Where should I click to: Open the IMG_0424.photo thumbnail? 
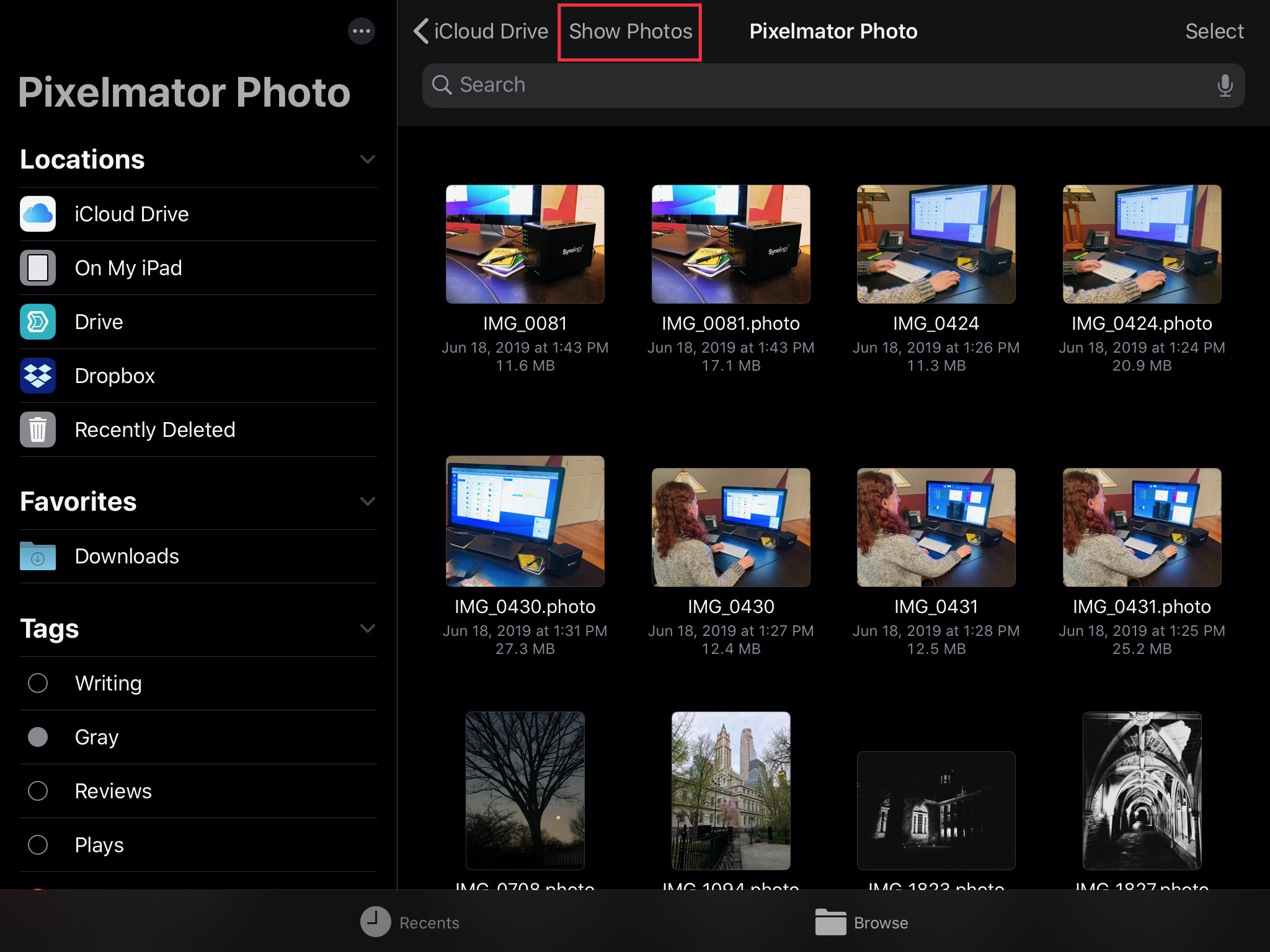point(1142,244)
